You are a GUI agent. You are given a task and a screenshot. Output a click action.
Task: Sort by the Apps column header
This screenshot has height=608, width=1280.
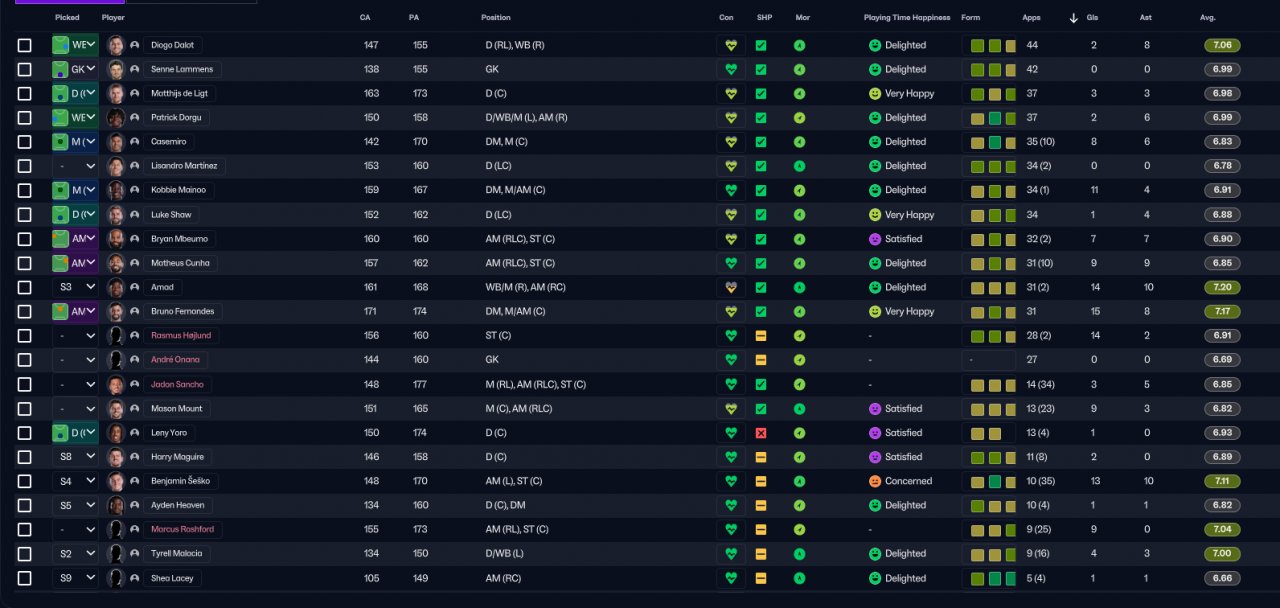pyautogui.click(x=1031, y=18)
